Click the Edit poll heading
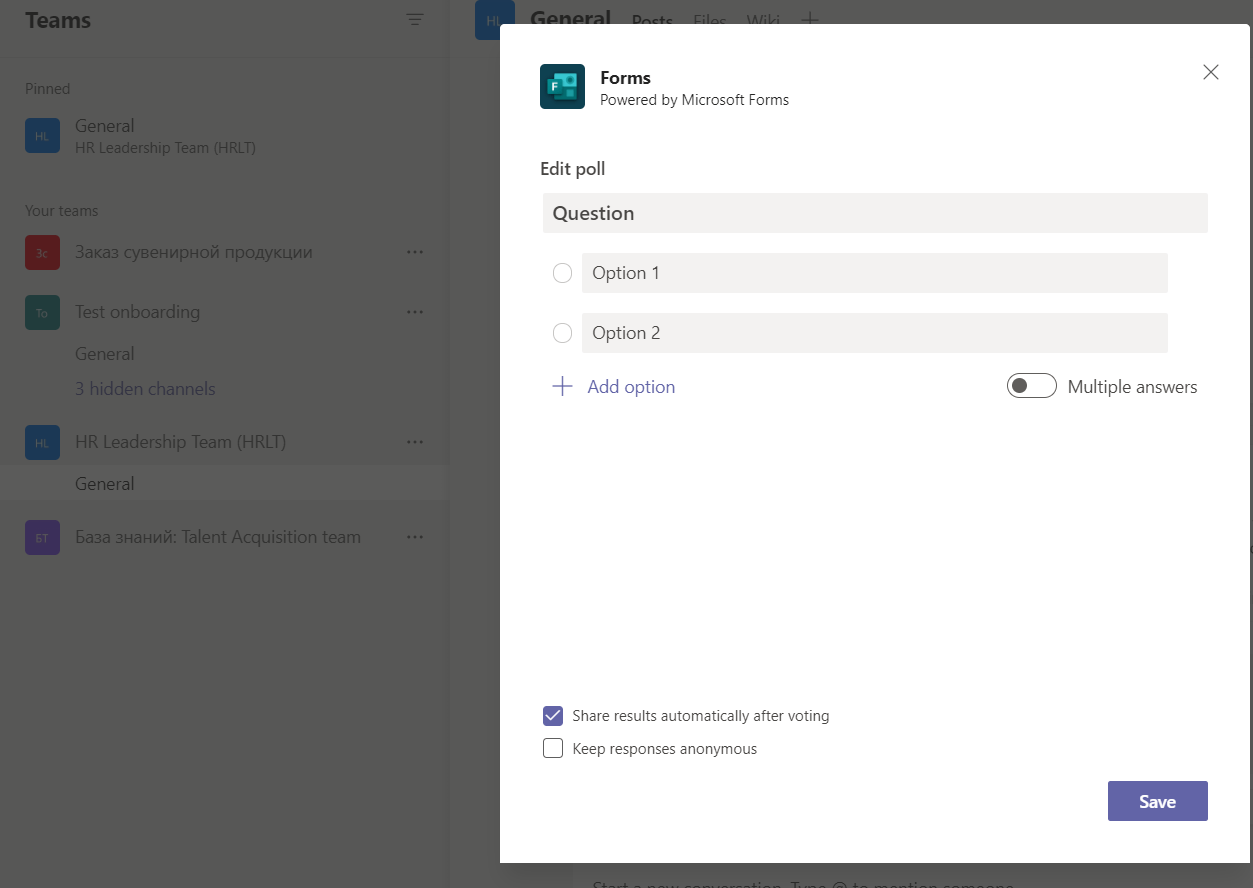Viewport: 1253px width, 888px height. pyautogui.click(x=573, y=169)
